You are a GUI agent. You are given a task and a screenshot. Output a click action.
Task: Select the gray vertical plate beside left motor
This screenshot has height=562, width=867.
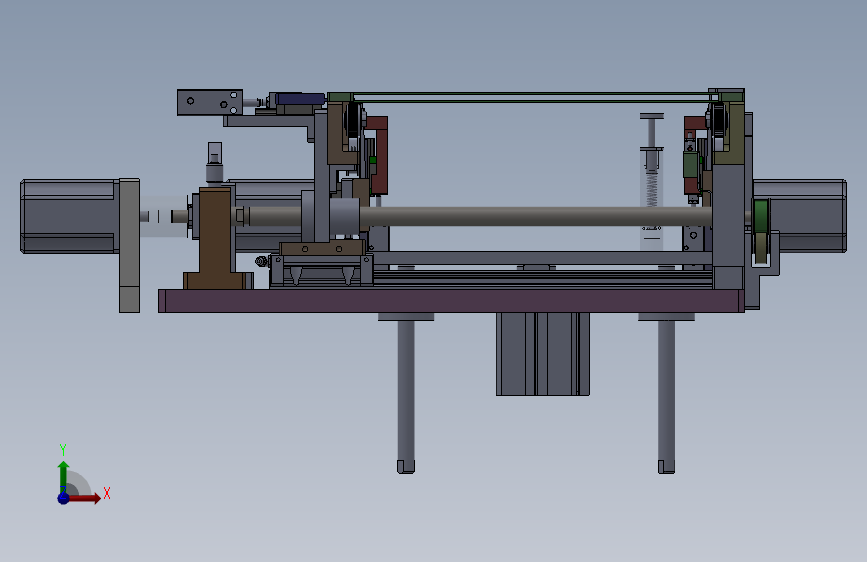pos(129,245)
